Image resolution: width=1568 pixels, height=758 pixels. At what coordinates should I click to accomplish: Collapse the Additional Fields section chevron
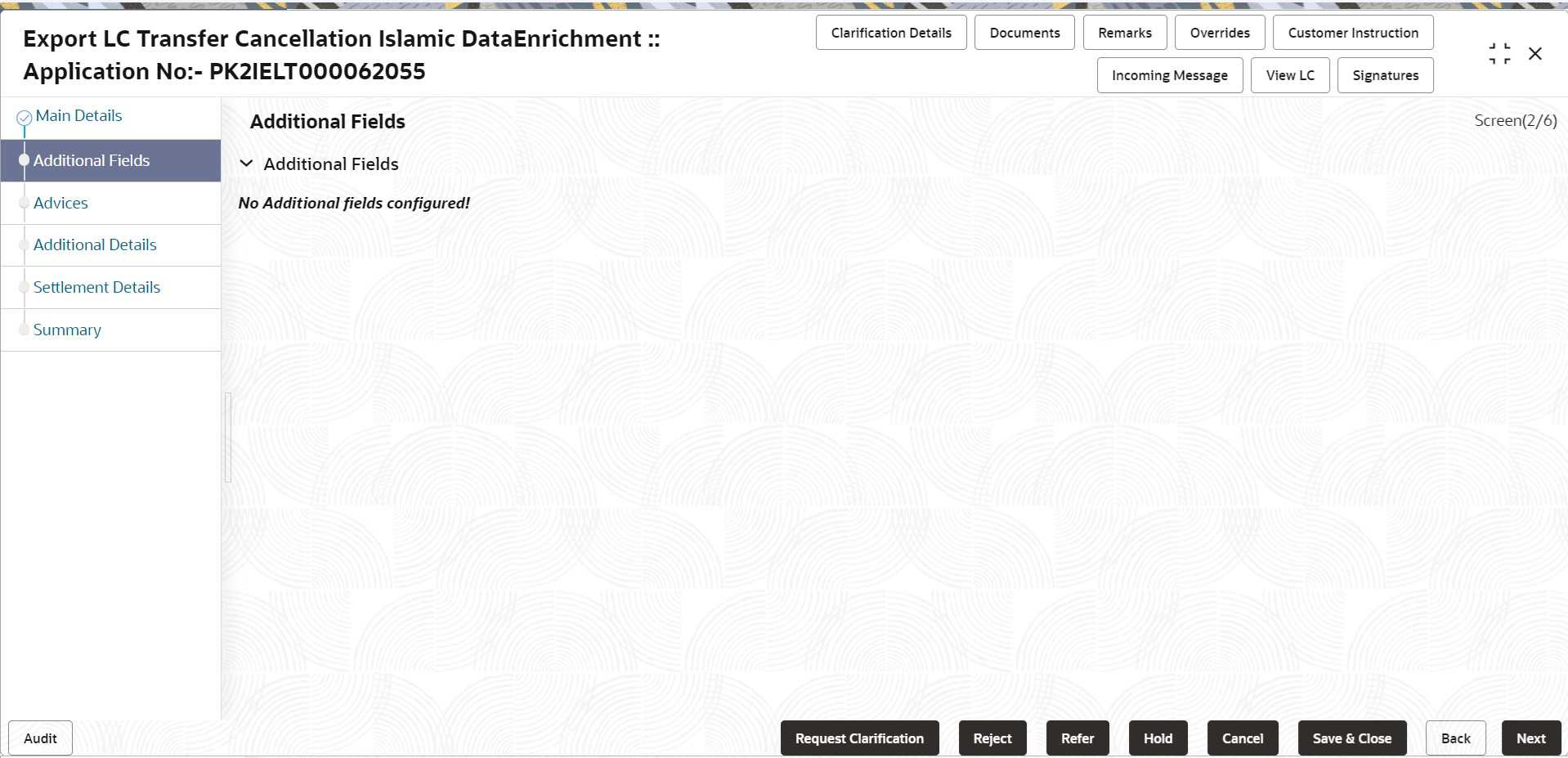click(x=246, y=164)
